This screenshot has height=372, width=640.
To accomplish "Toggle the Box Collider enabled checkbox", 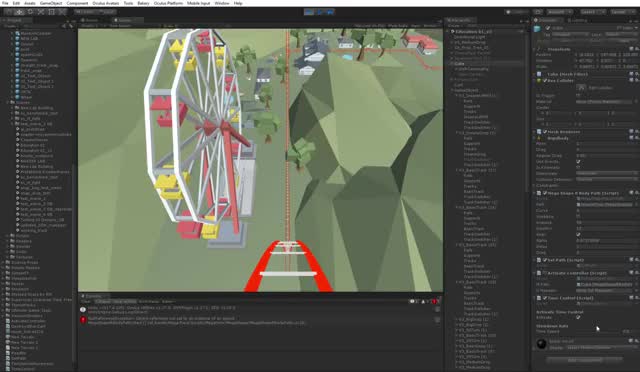I will pos(545,80).
